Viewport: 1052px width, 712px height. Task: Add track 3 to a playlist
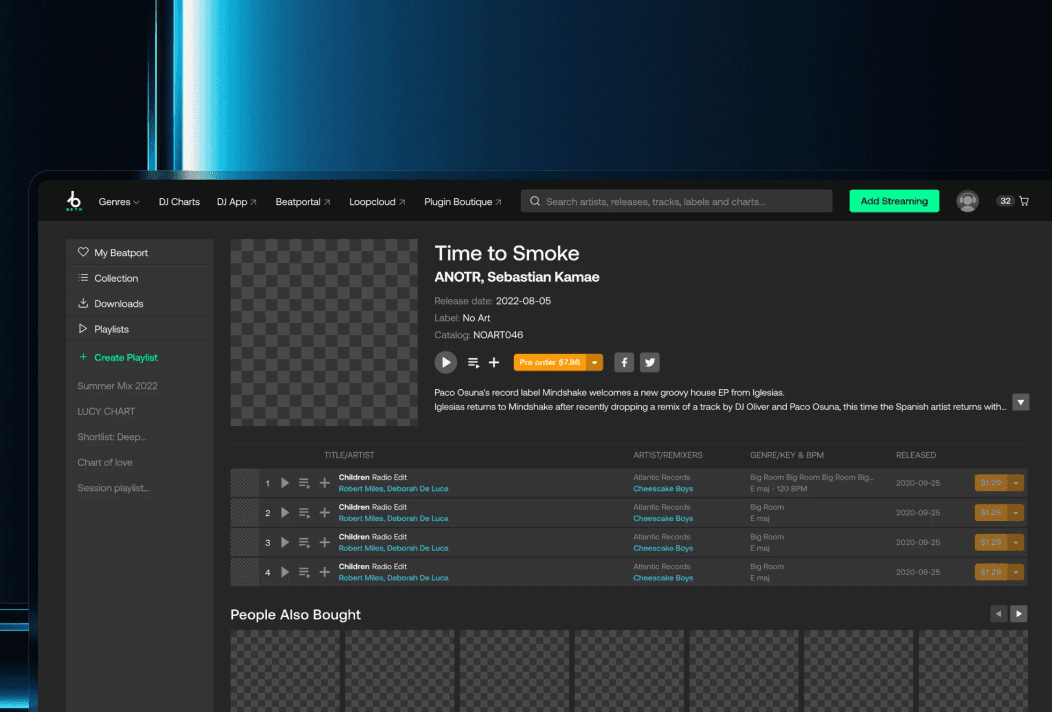pos(325,542)
